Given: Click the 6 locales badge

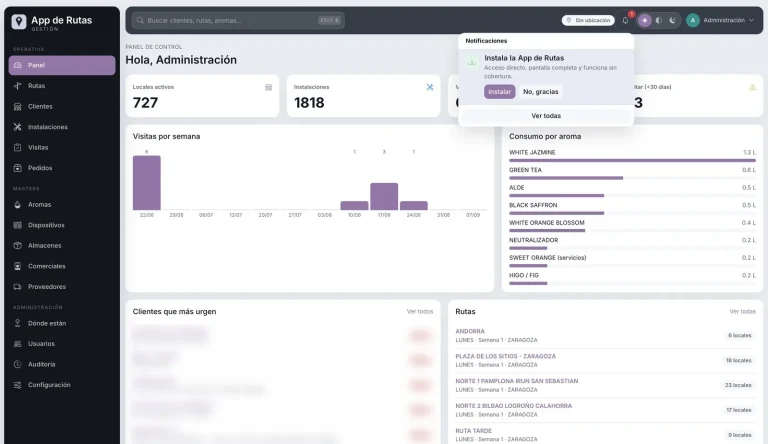Looking at the screenshot, I should (x=740, y=336).
